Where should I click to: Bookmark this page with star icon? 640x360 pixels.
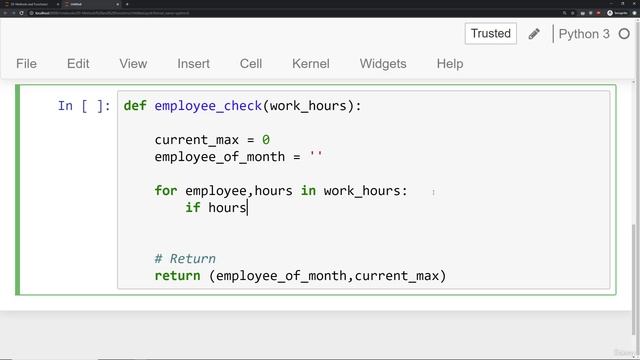573,13
